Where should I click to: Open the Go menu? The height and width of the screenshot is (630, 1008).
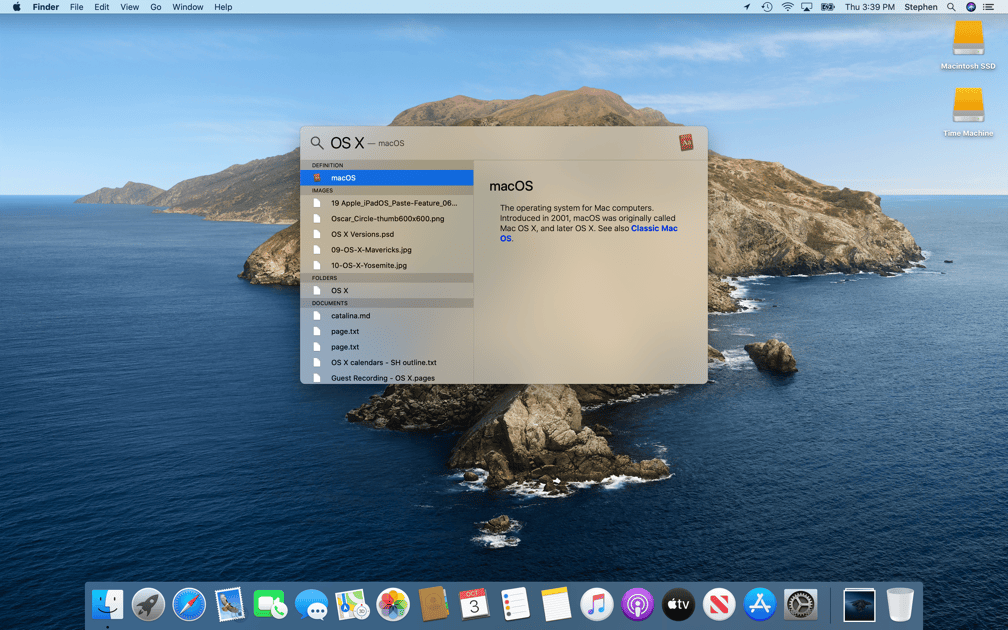156,7
